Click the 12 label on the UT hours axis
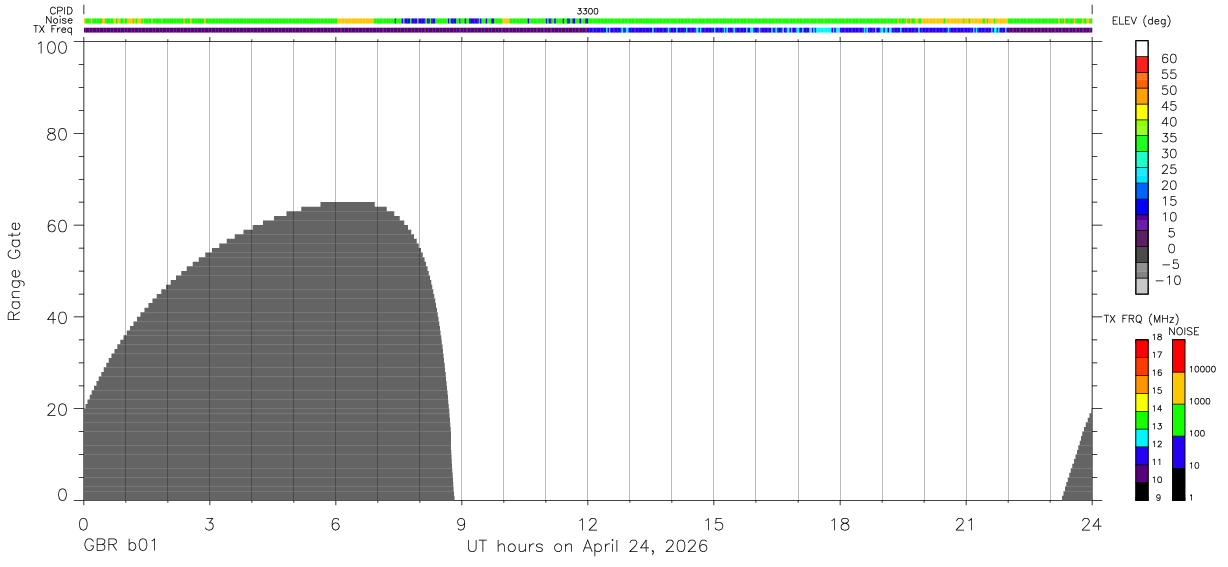The height and width of the screenshot is (567, 1228). point(587,524)
